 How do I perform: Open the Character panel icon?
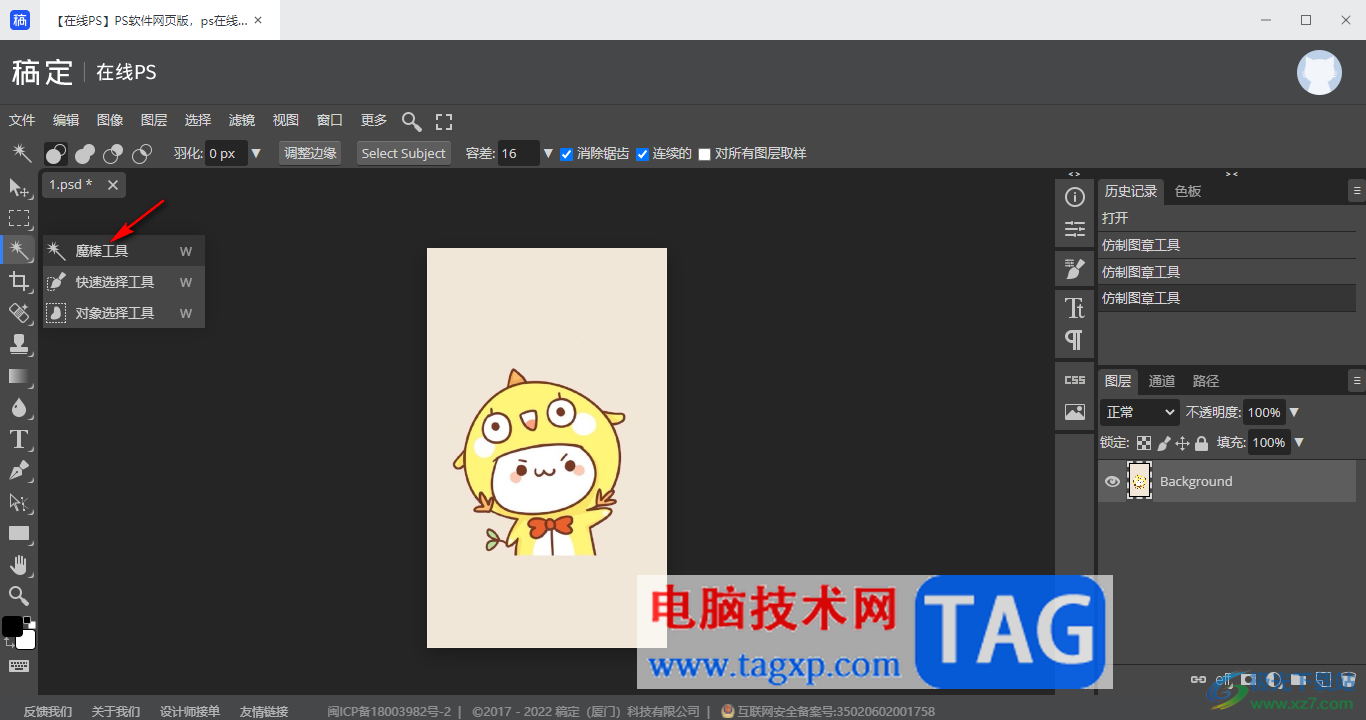pos(1075,307)
